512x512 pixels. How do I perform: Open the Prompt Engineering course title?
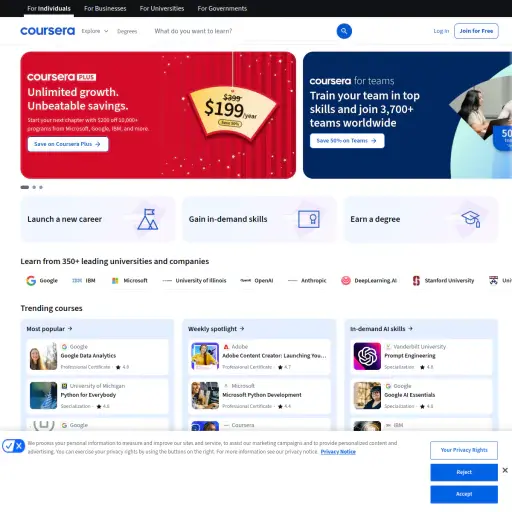pos(410,356)
